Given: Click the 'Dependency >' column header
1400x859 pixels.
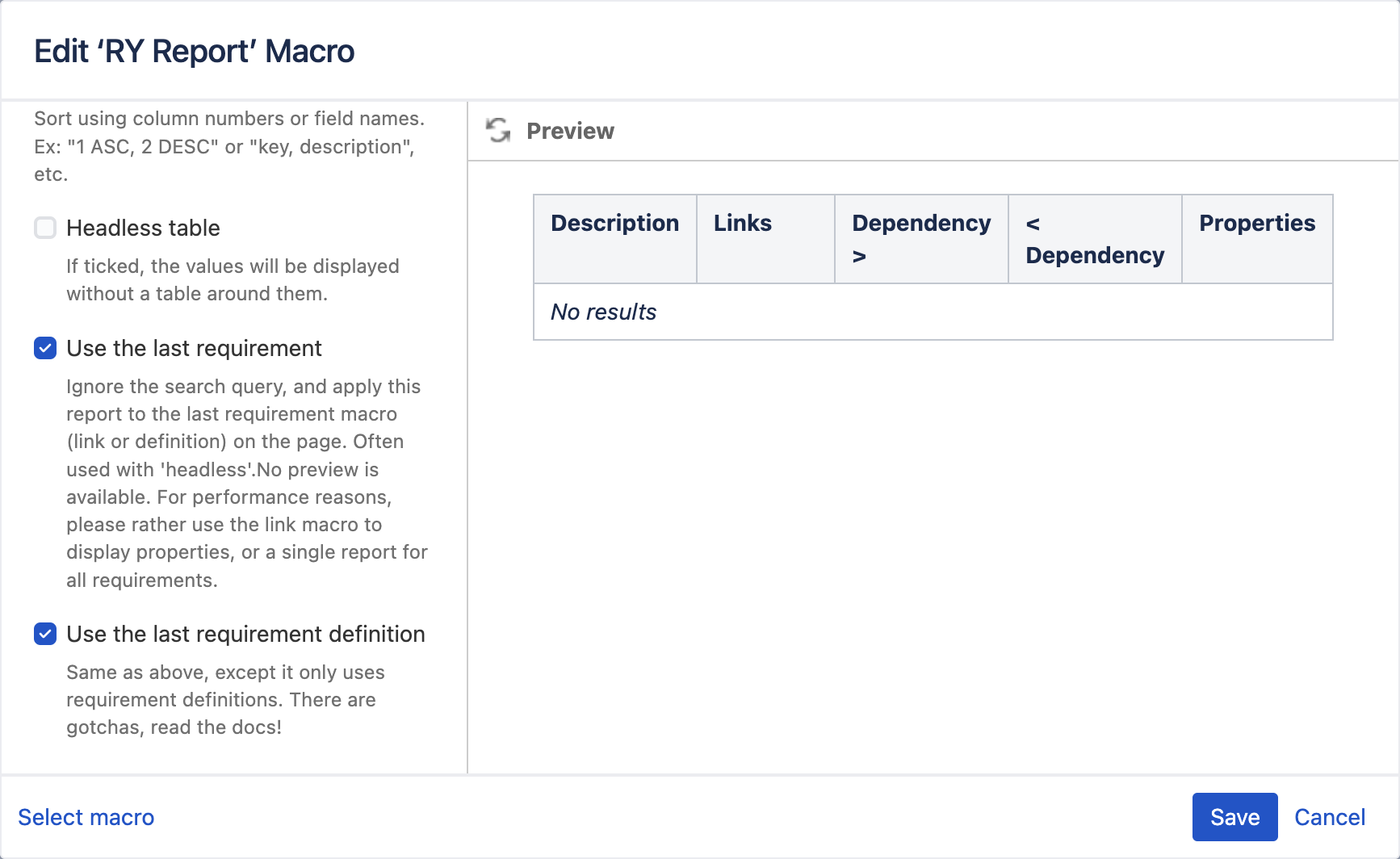Looking at the screenshot, I should 920,238.
